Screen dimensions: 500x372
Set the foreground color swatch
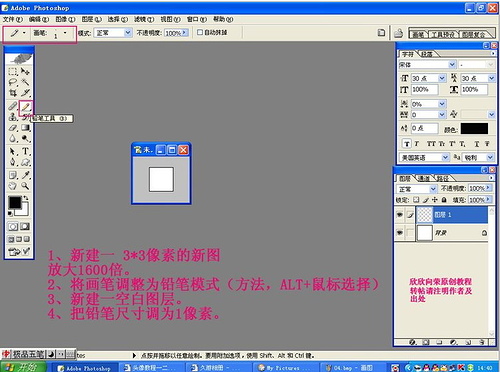click(15, 202)
